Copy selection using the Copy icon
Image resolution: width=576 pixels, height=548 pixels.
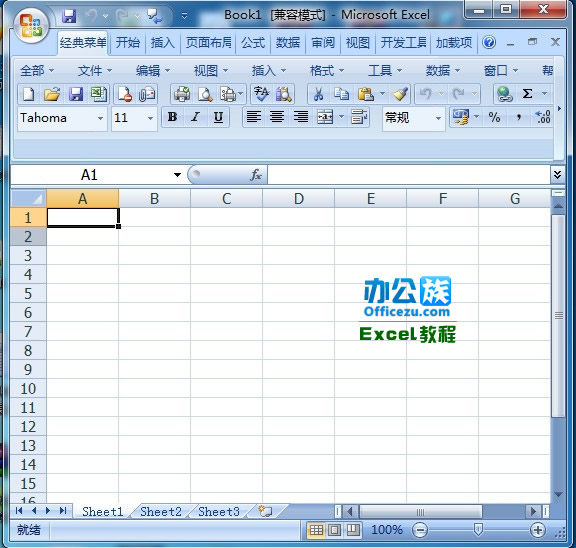click(x=341, y=94)
